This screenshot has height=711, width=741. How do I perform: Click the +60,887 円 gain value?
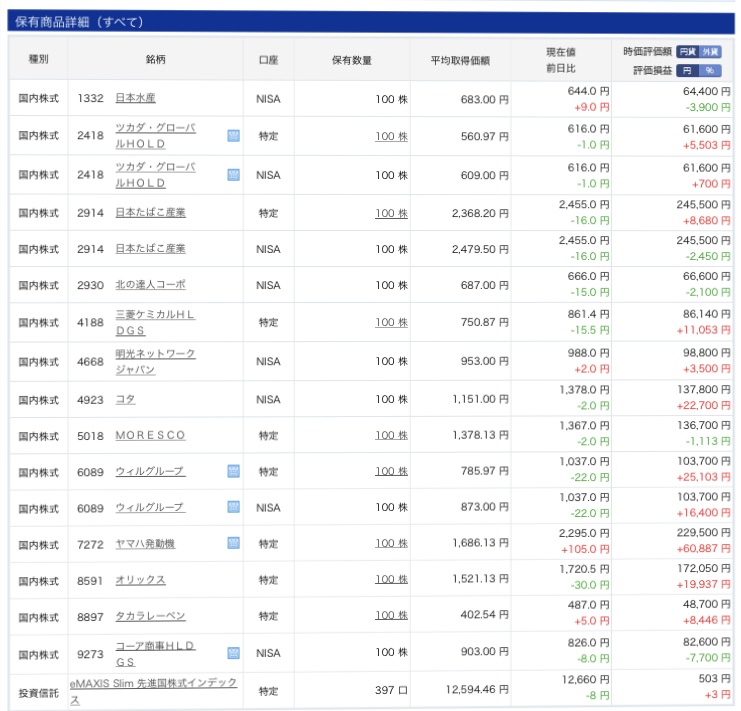click(x=704, y=548)
